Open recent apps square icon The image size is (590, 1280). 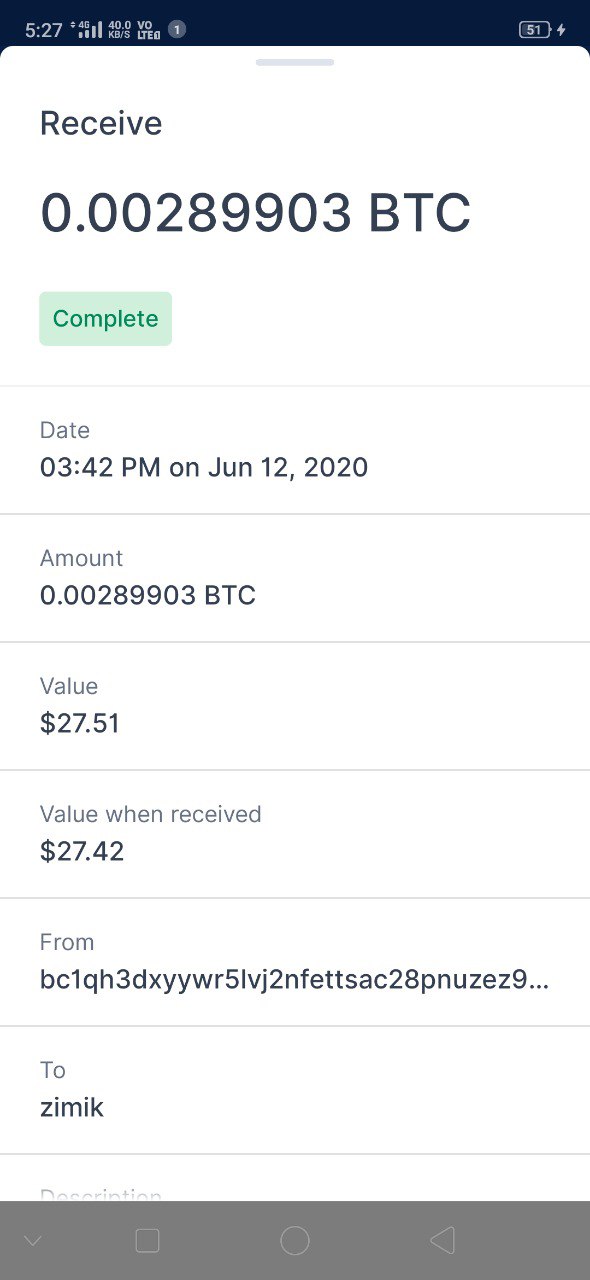click(147, 1241)
